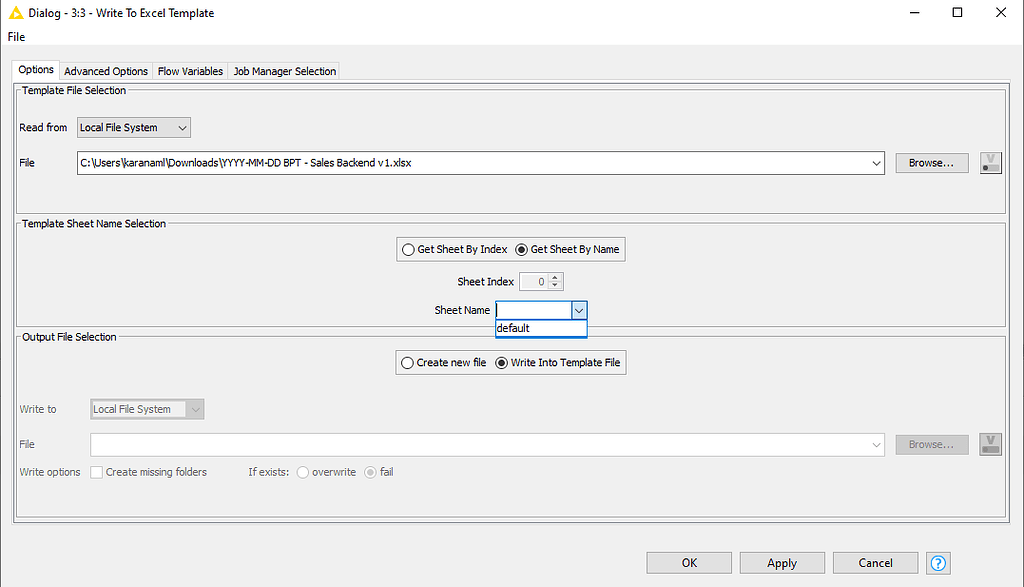Switch to the Flow Variables tab
1024x587 pixels.
(190, 70)
